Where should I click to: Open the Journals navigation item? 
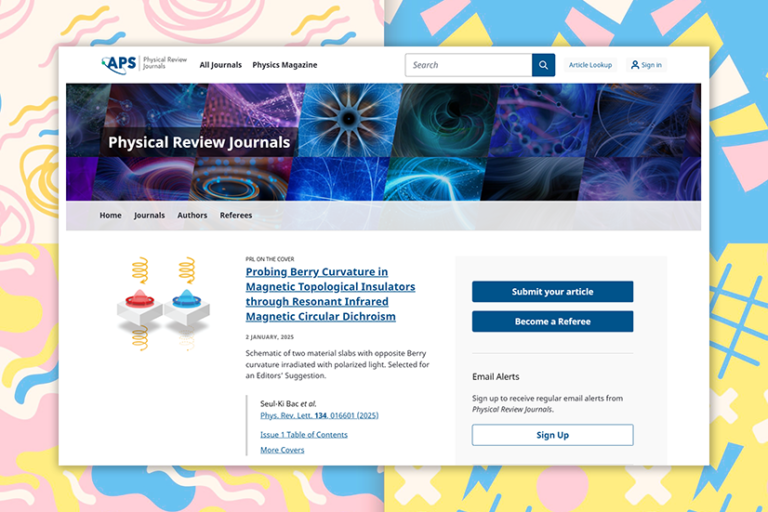[x=149, y=215]
